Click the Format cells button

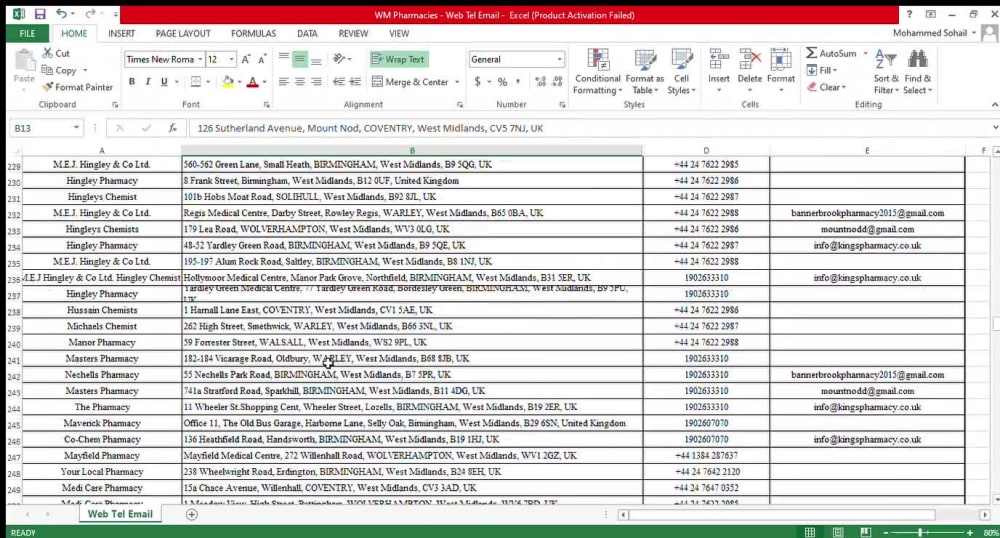pyautogui.click(x=781, y=71)
